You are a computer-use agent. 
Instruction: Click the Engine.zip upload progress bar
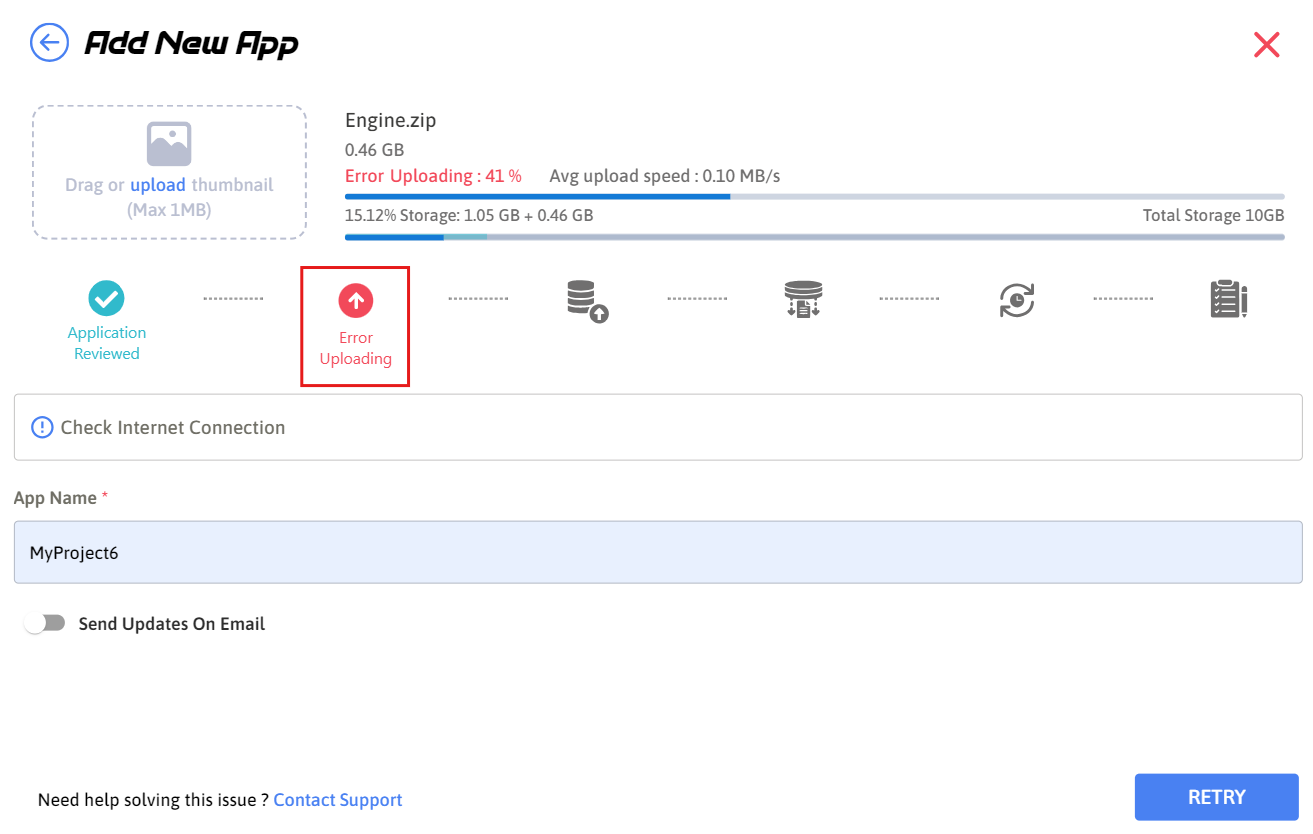(x=814, y=196)
